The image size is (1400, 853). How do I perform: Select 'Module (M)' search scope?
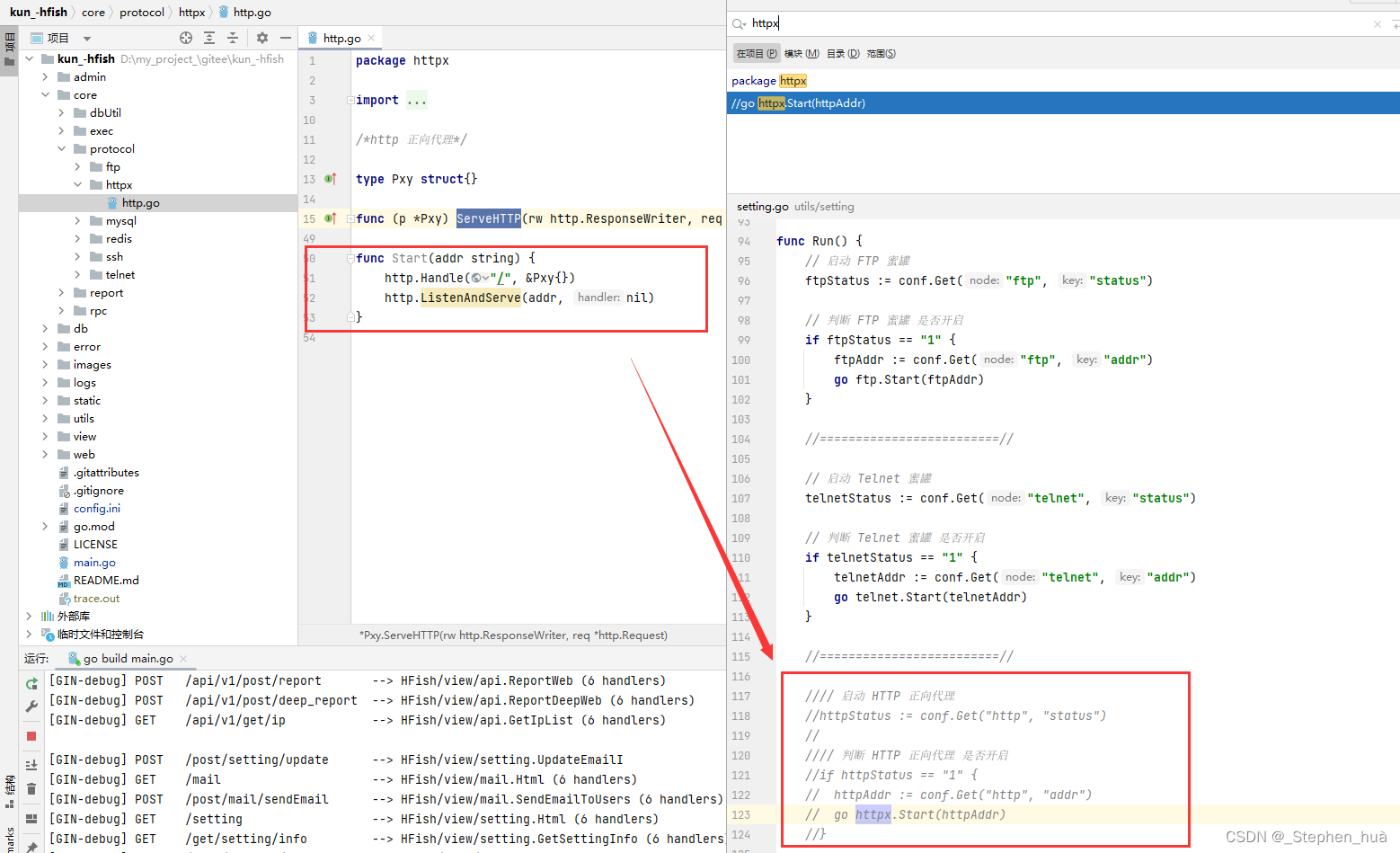pyautogui.click(x=802, y=54)
